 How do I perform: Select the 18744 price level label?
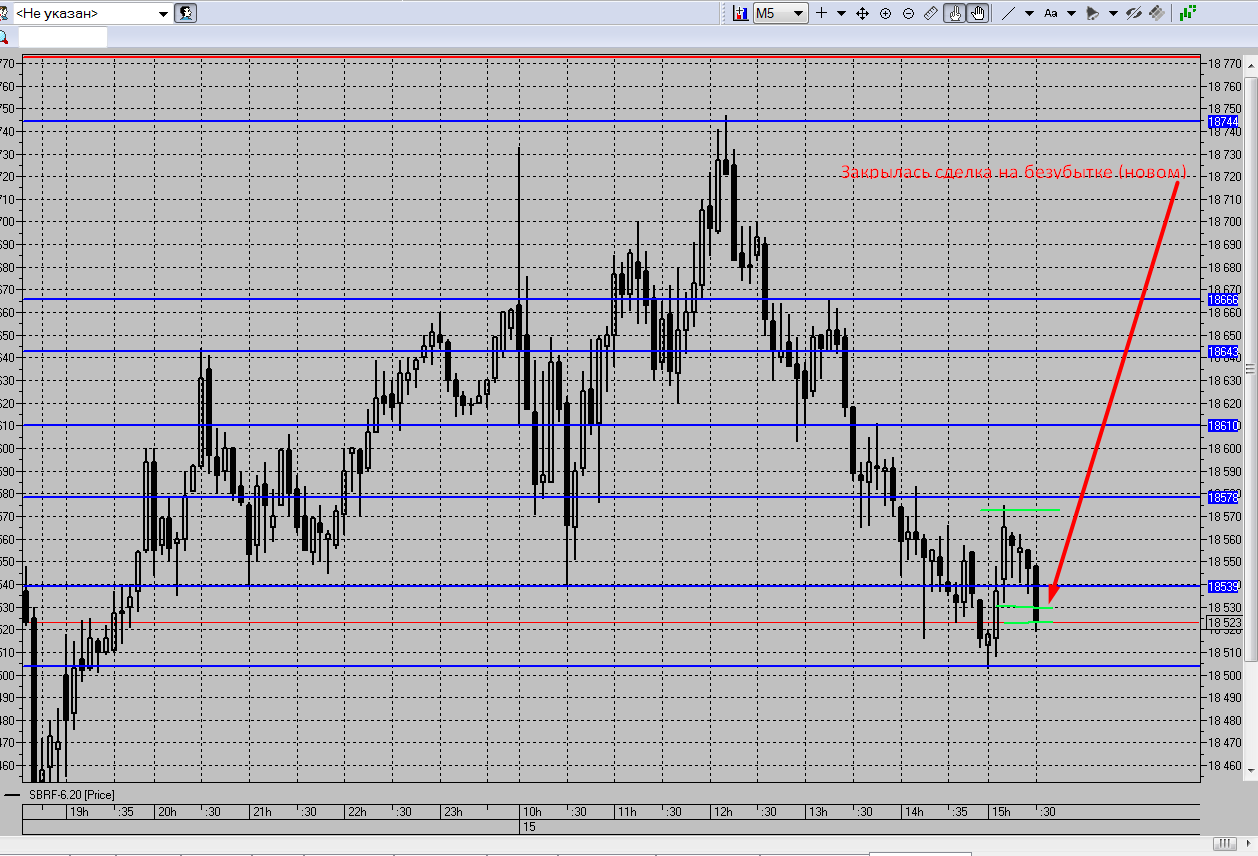click(x=1223, y=121)
